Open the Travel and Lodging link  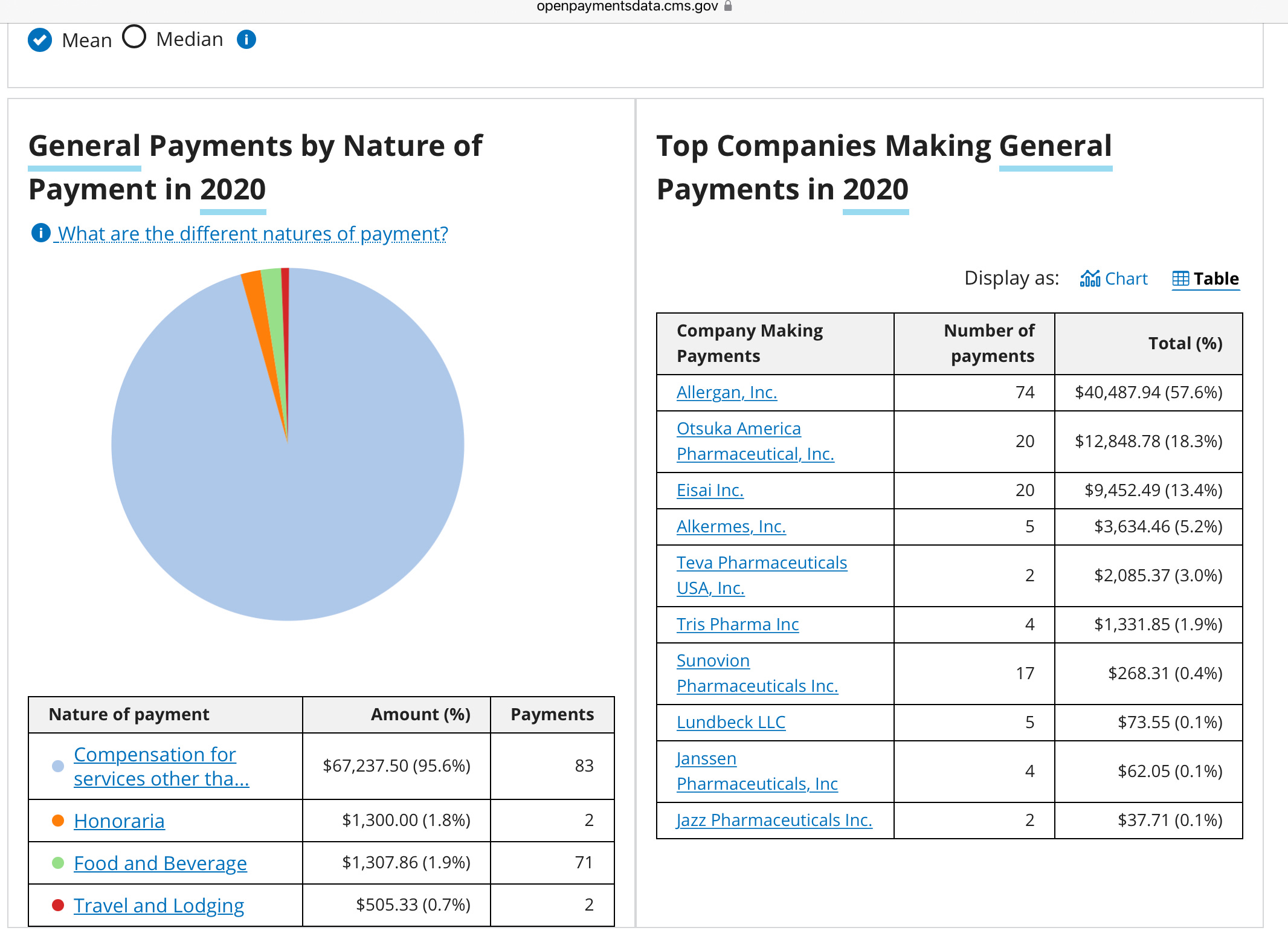159,905
